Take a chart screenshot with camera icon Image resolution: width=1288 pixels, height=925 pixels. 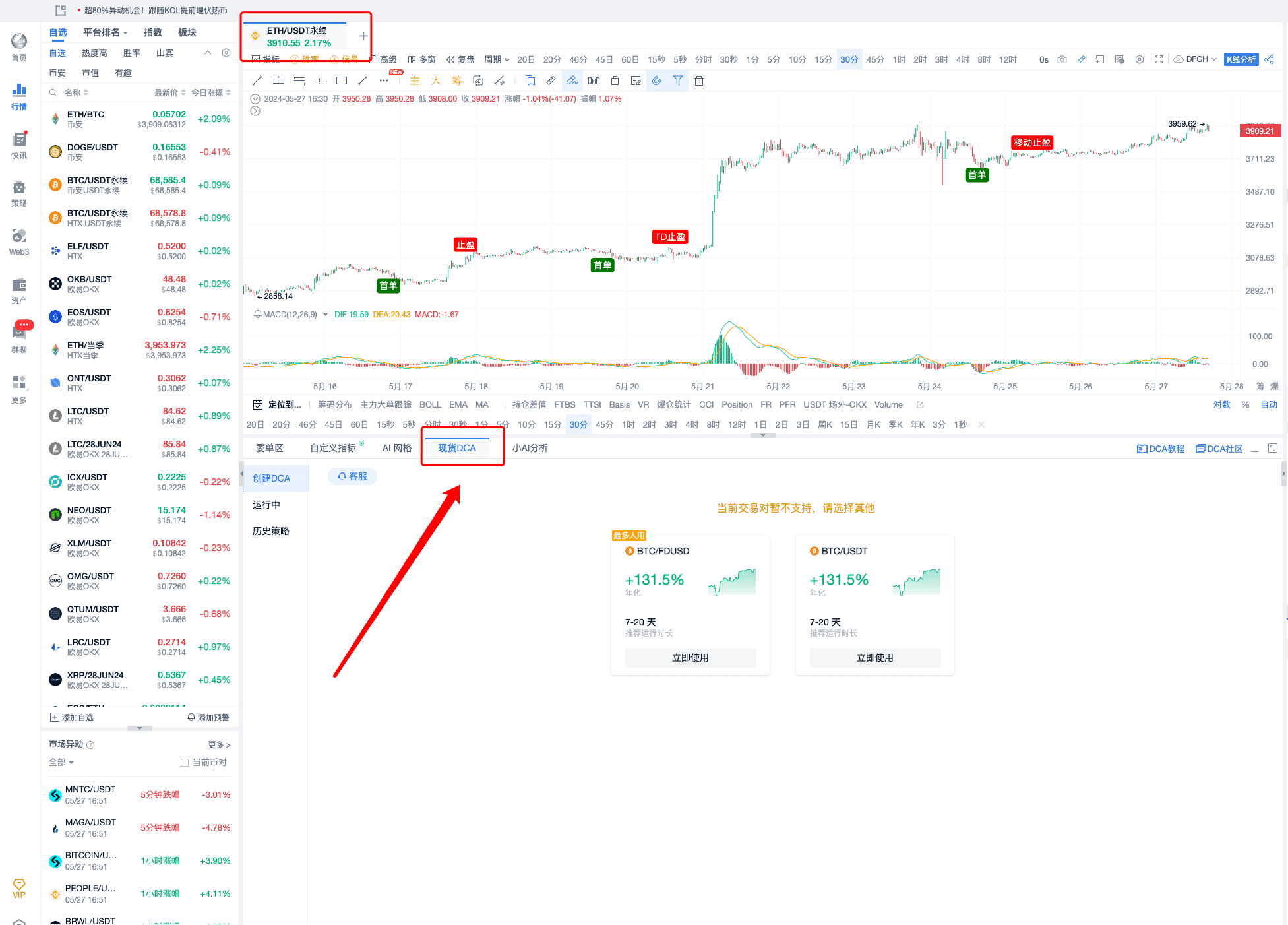[1062, 59]
